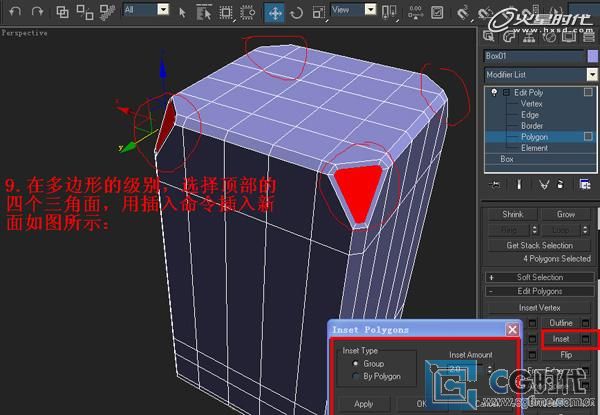Viewport: 600px width, 415px height.
Task: Open the Configure Modifier Sets icon
Action: (585, 185)
